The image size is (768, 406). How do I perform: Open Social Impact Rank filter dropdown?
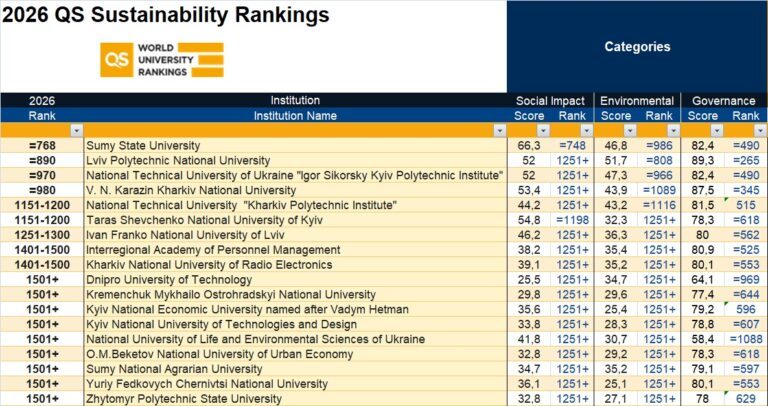[585, 131]
